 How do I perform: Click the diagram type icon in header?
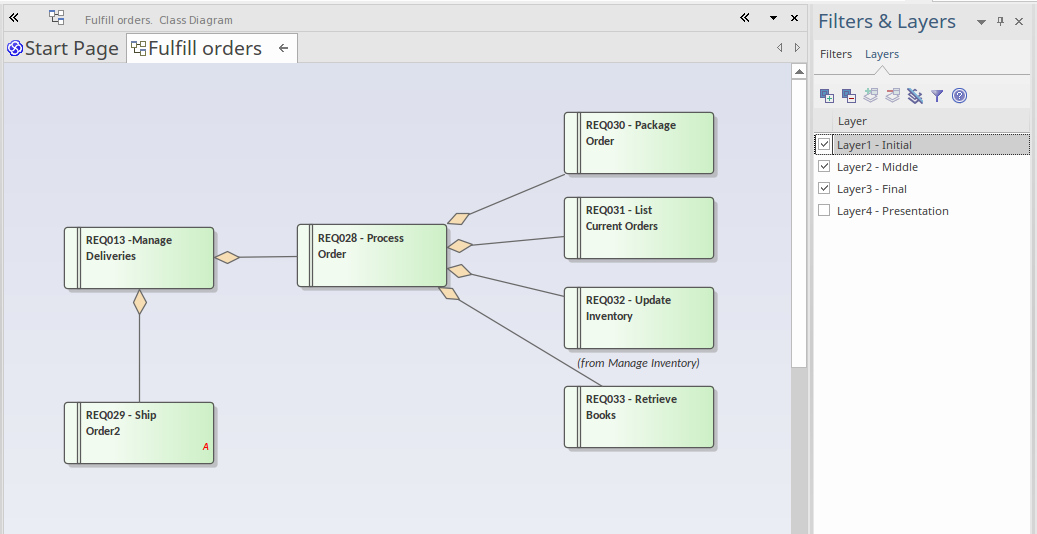(x=57, y=18)
